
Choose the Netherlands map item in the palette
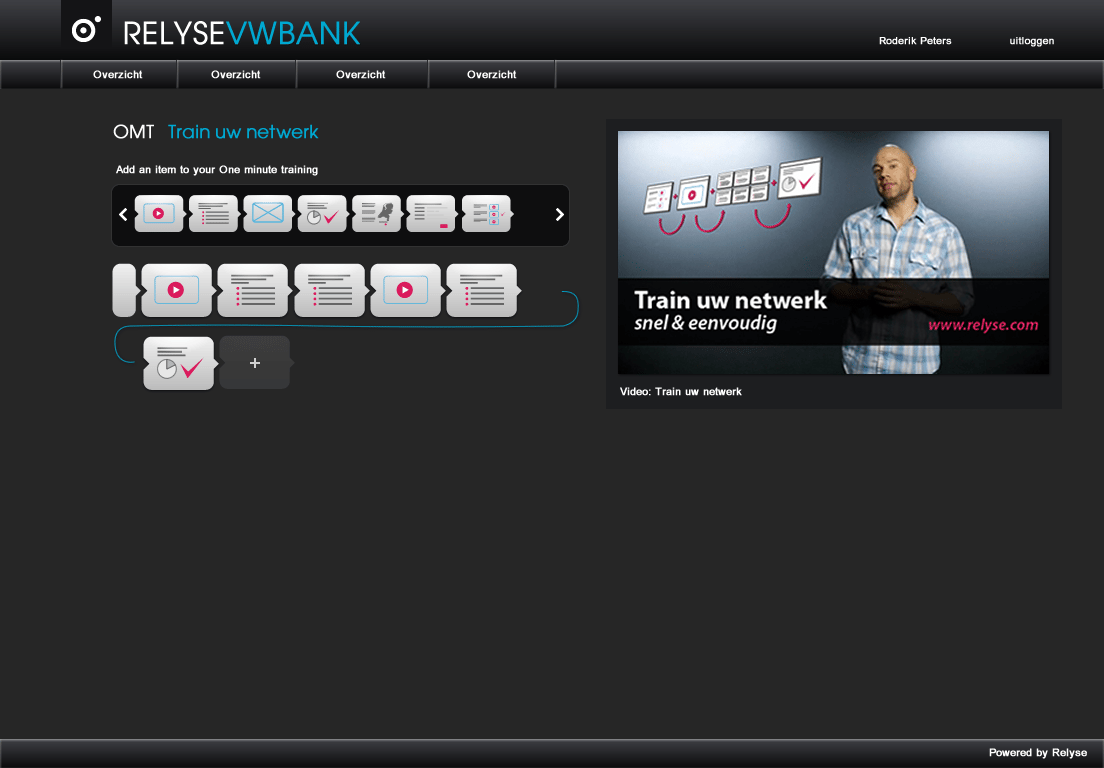(x=377, y=213)
